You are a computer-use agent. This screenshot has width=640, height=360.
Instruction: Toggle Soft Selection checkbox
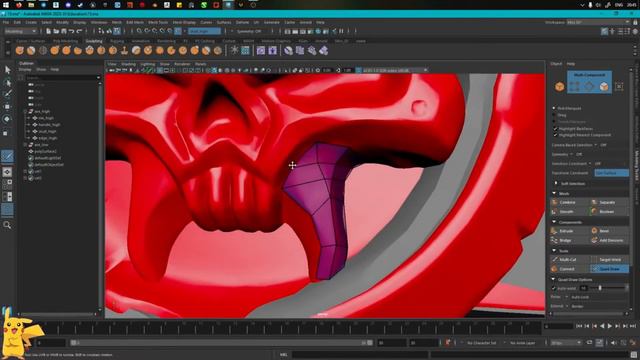click(x=556, y=184)
